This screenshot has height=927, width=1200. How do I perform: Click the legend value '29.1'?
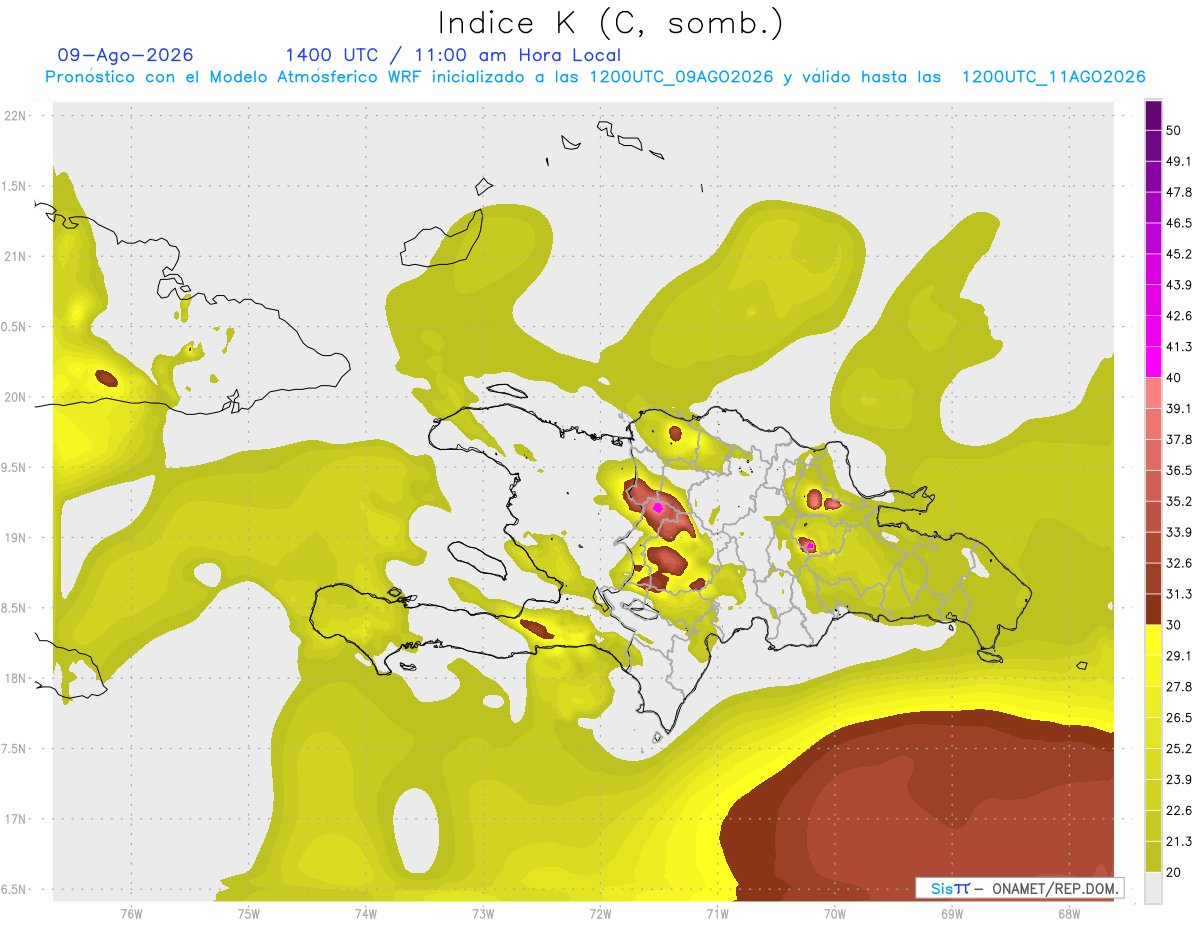tap(1179, 655)
